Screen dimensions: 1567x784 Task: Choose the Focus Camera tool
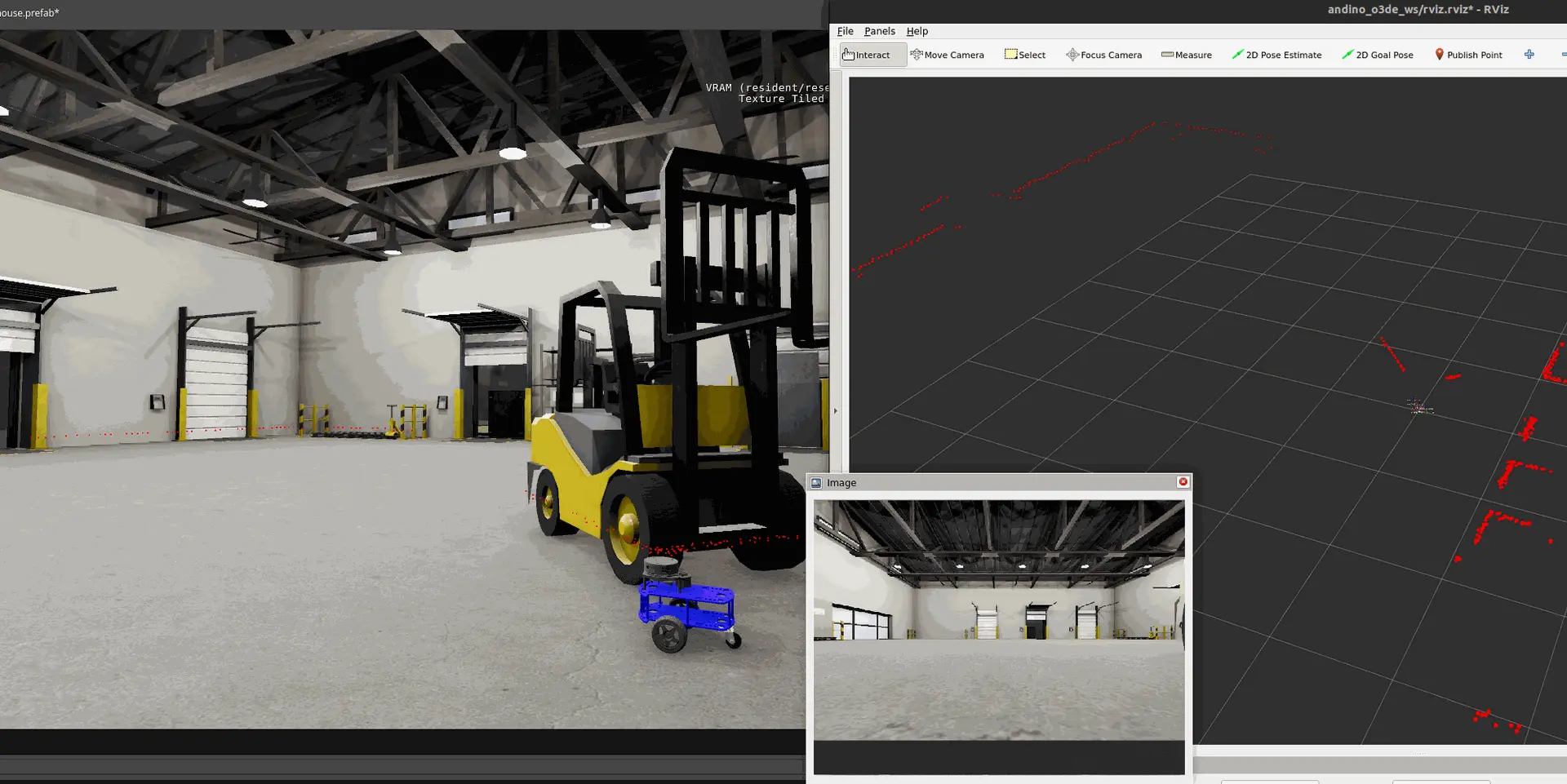(1103, 55)
